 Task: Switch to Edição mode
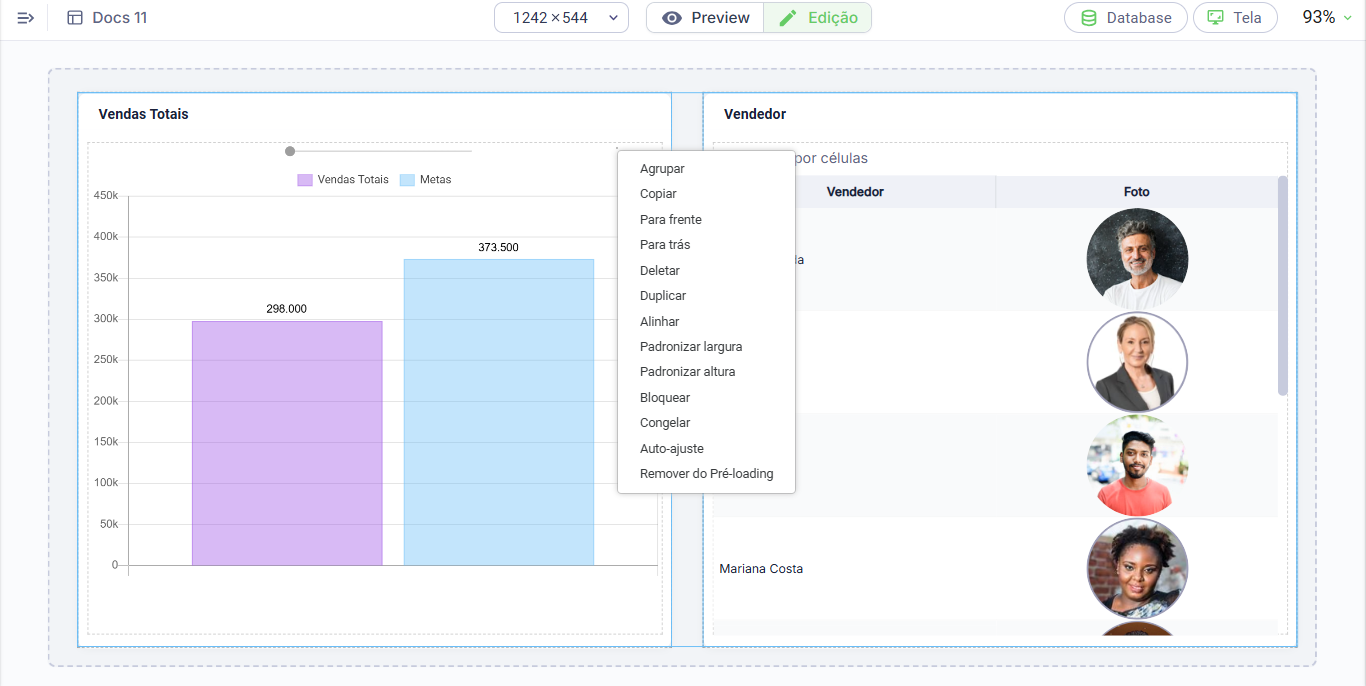pyautogui.click(x=818, y=18)
